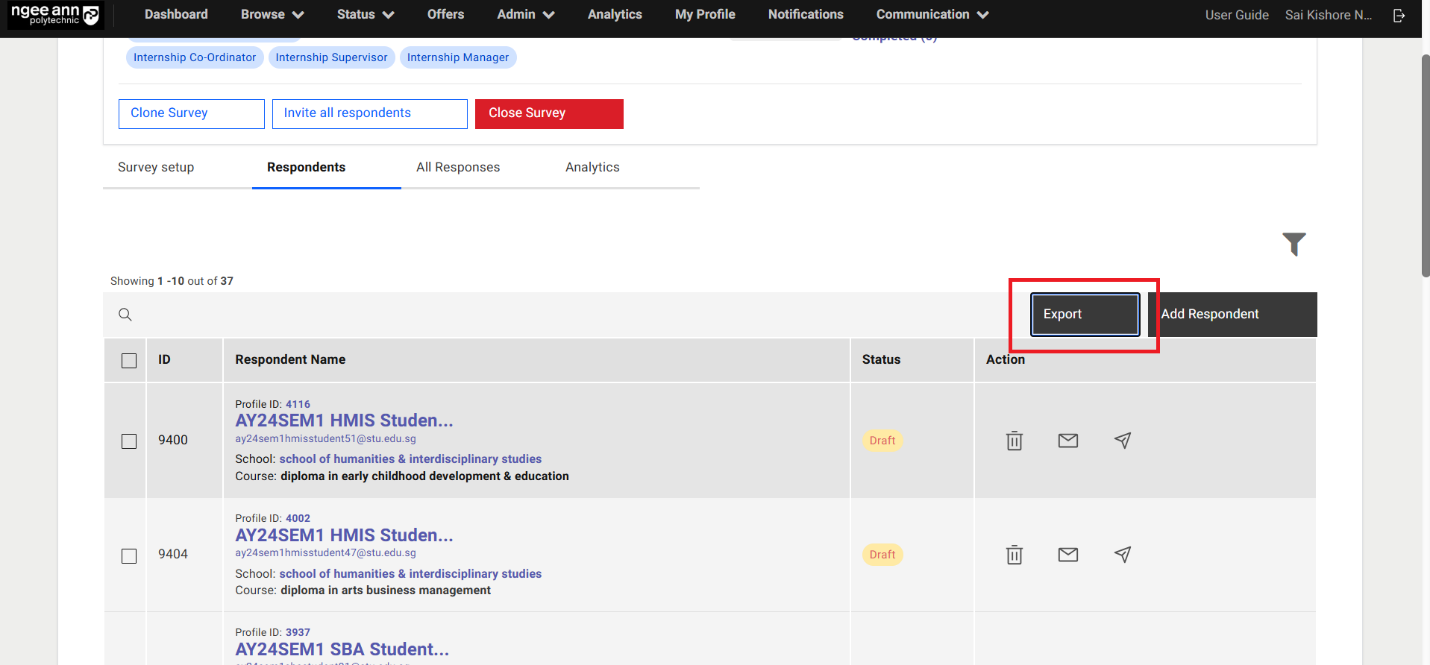Switch to the All Responses tab
Image resolution: width=1430 pixels, height=665 pixels.
pos(458,167)
